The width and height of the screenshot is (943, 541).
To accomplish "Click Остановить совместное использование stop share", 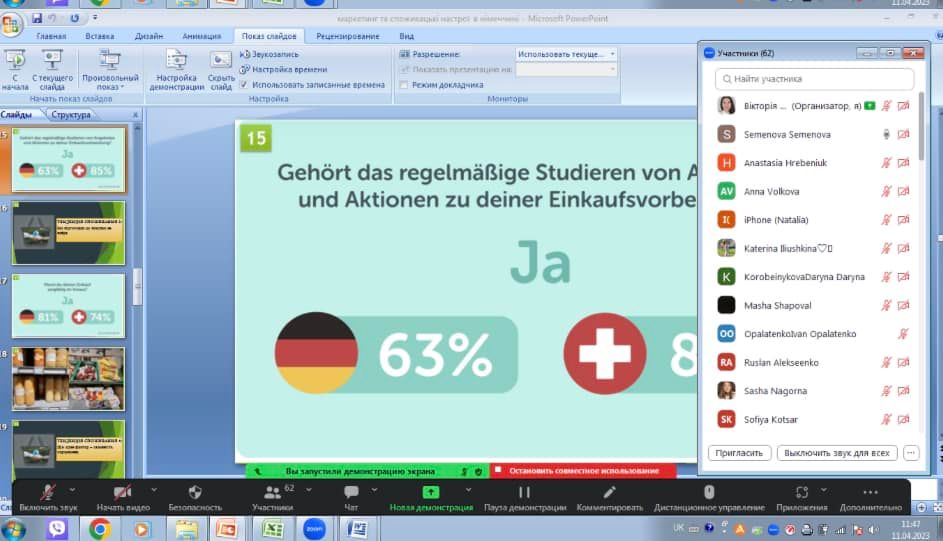I will (583, 471).
